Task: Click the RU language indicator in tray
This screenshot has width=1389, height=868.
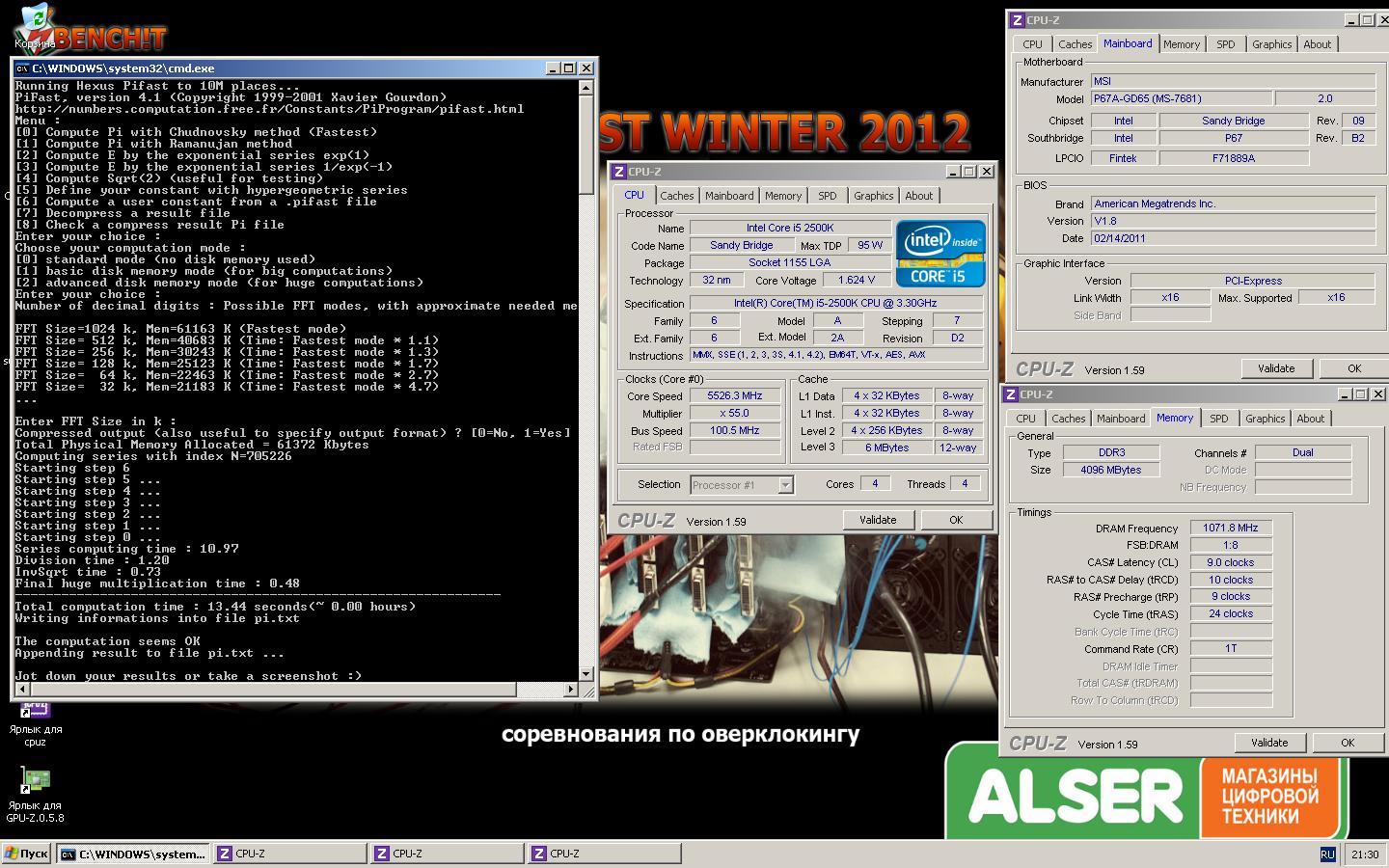Action: [x=1327, y=854]
